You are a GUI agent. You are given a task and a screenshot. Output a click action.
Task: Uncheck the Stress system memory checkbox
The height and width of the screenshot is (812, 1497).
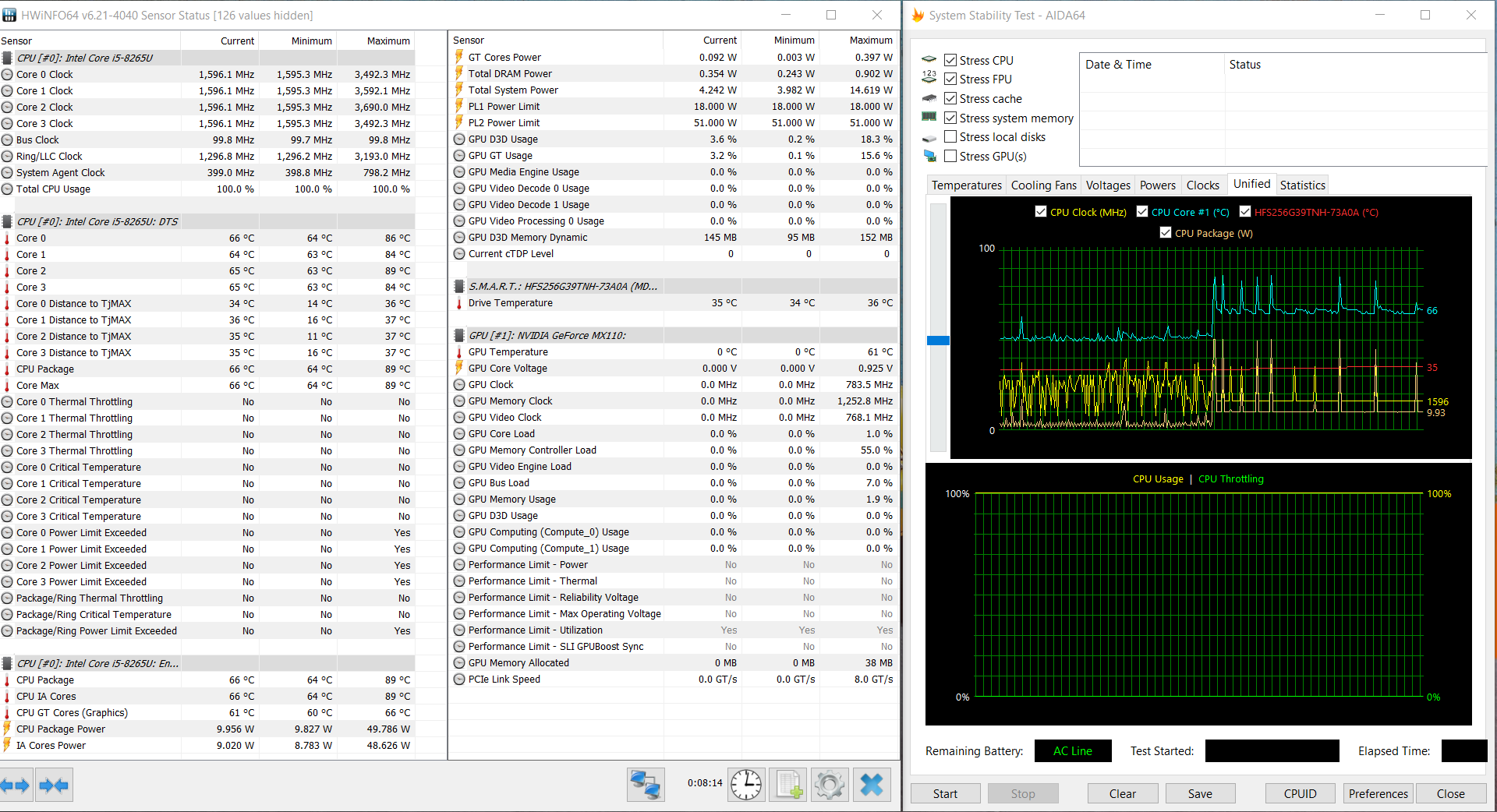950,118
